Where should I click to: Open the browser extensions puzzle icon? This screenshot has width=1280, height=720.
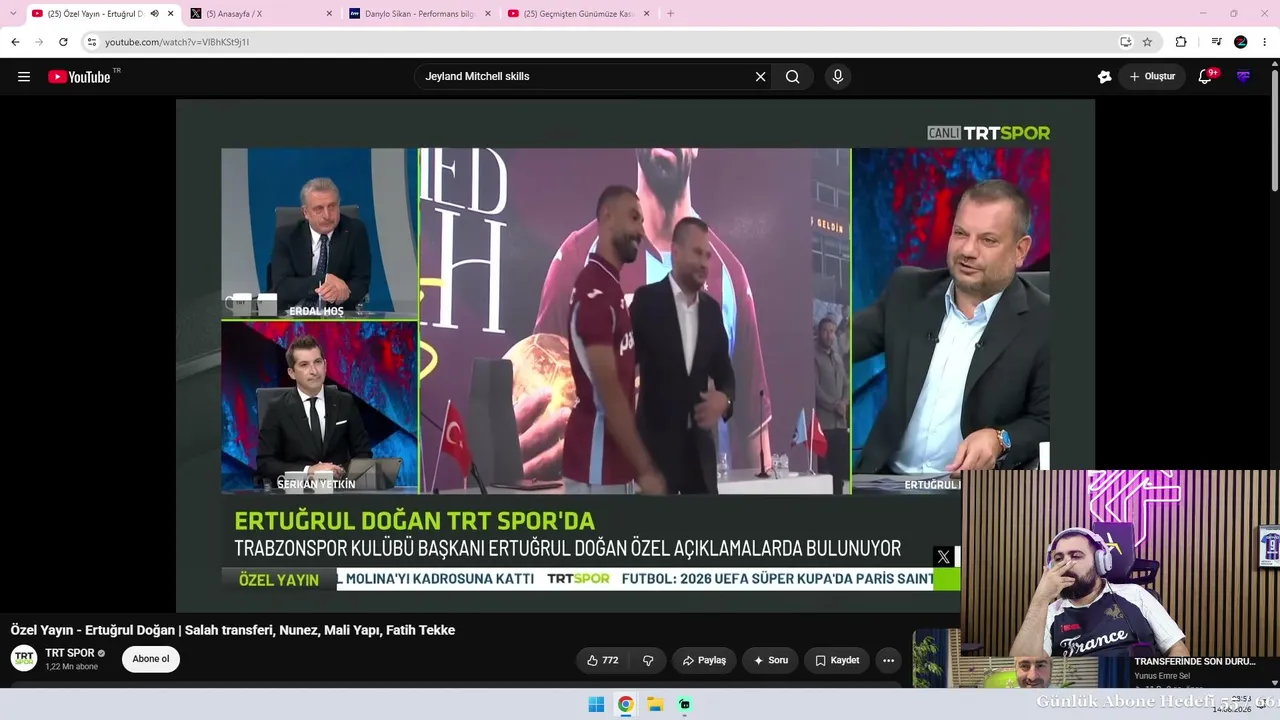1181,42
